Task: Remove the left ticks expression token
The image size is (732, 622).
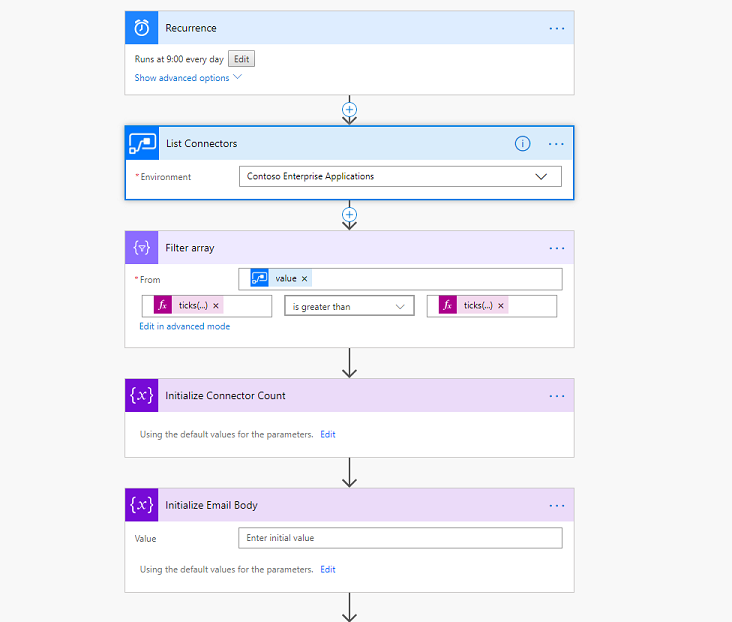Action: point(216,306)
